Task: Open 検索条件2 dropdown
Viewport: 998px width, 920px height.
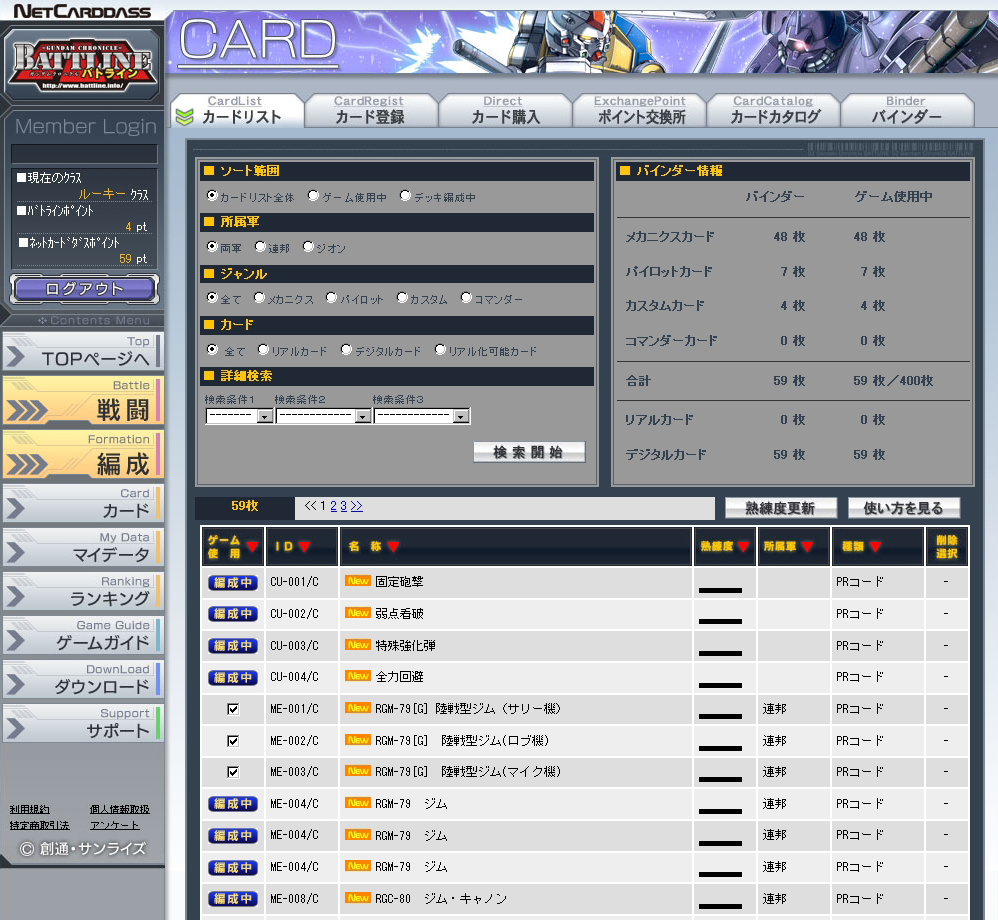Action: (x=323, y=416)
